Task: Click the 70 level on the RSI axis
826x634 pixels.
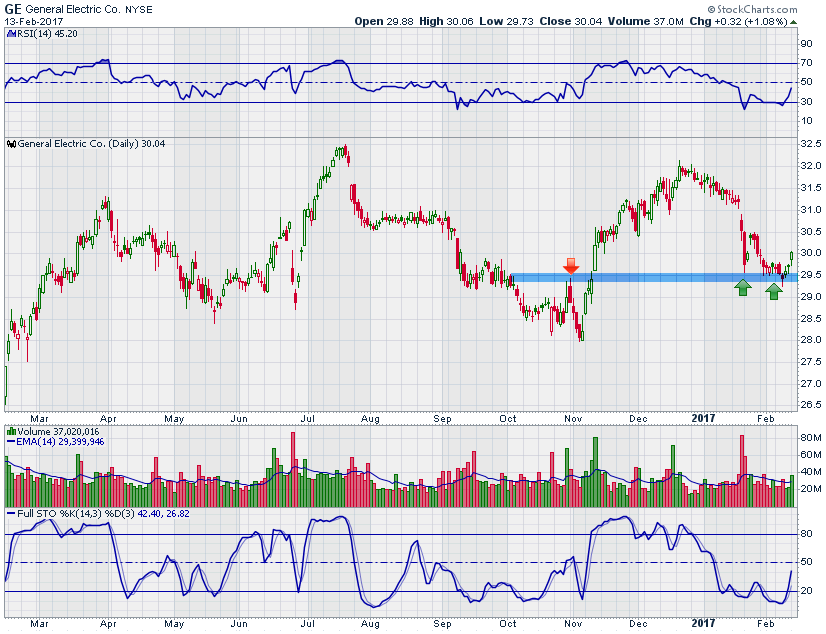Action: 807,63
